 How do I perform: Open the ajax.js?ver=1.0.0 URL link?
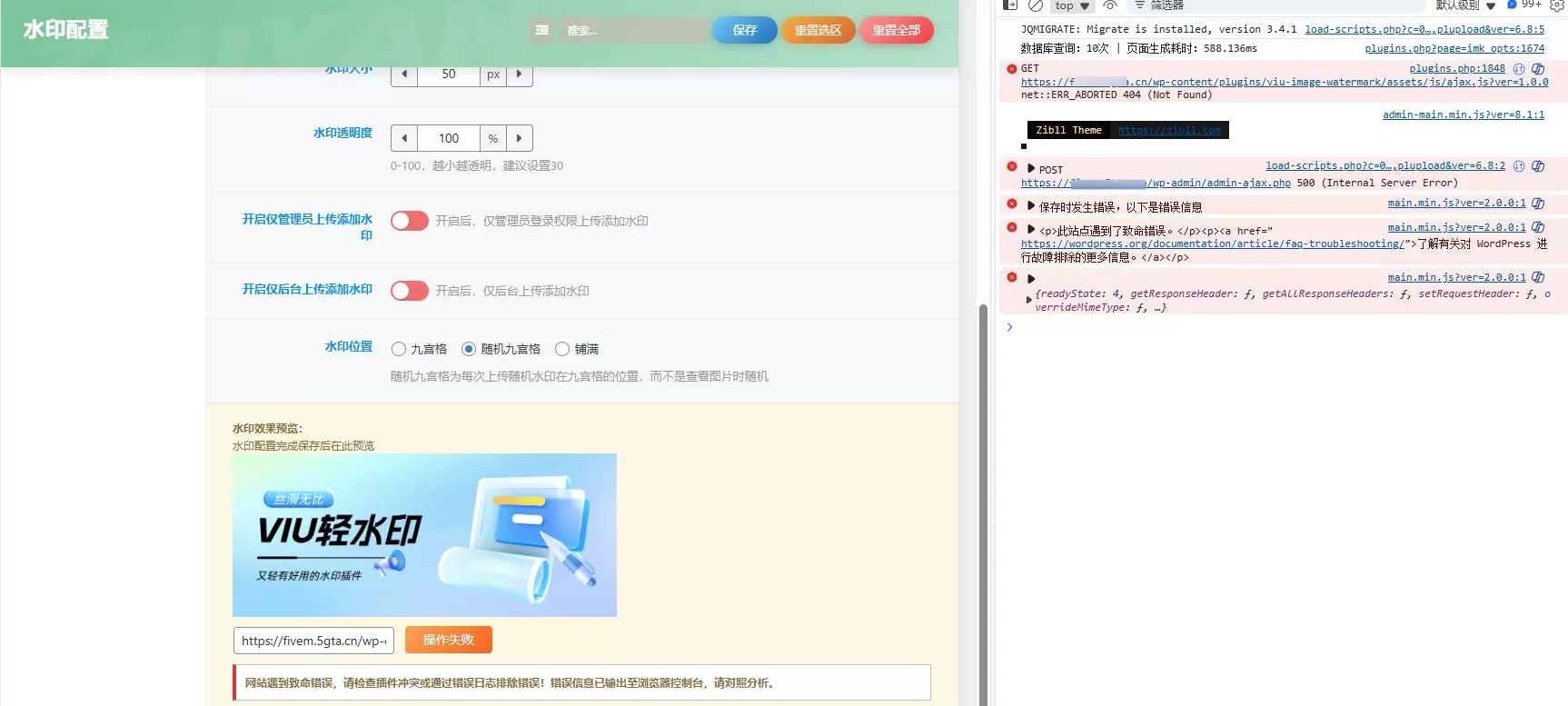click(1285, 82)
